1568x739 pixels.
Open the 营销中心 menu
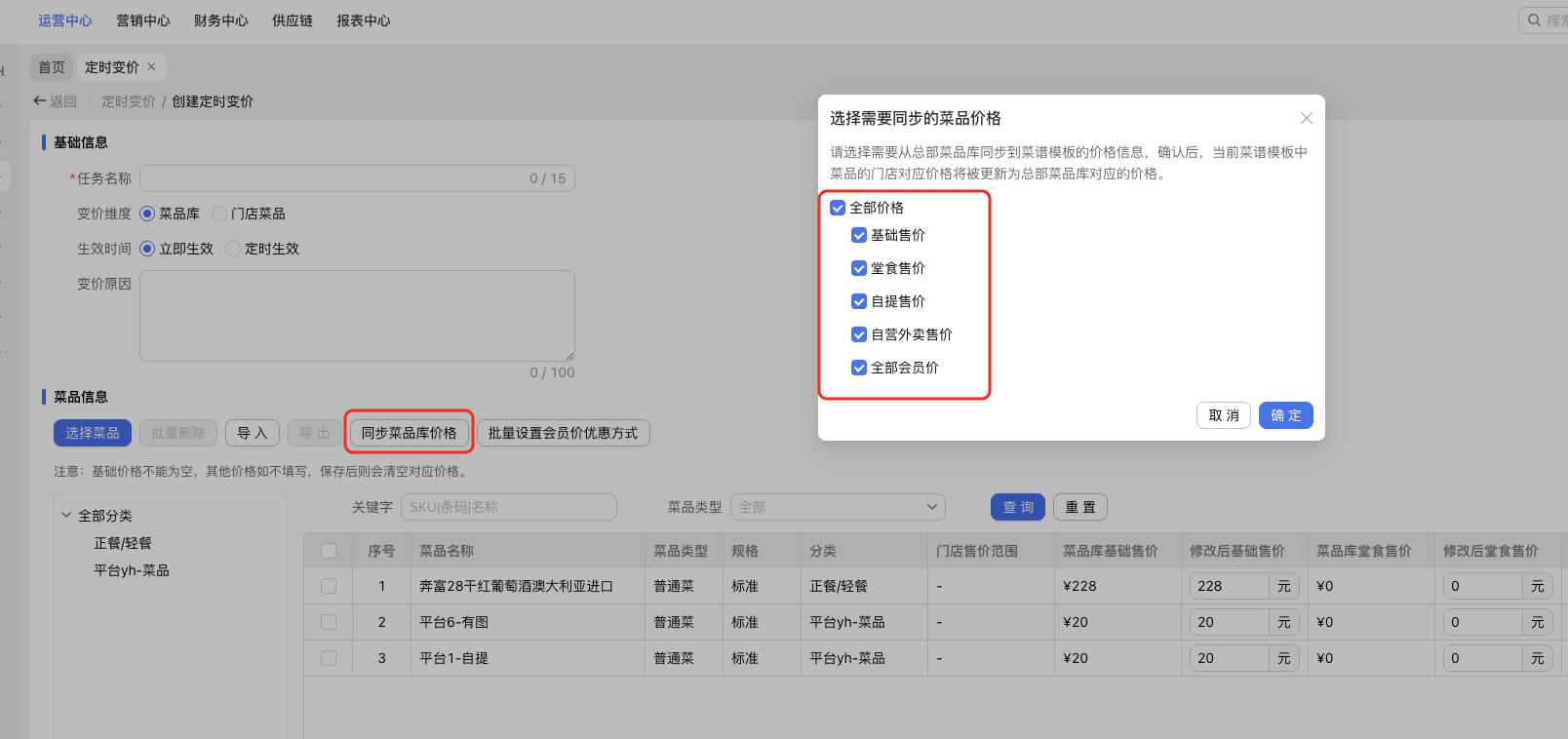pyautogui.click(x=143, y=20)
